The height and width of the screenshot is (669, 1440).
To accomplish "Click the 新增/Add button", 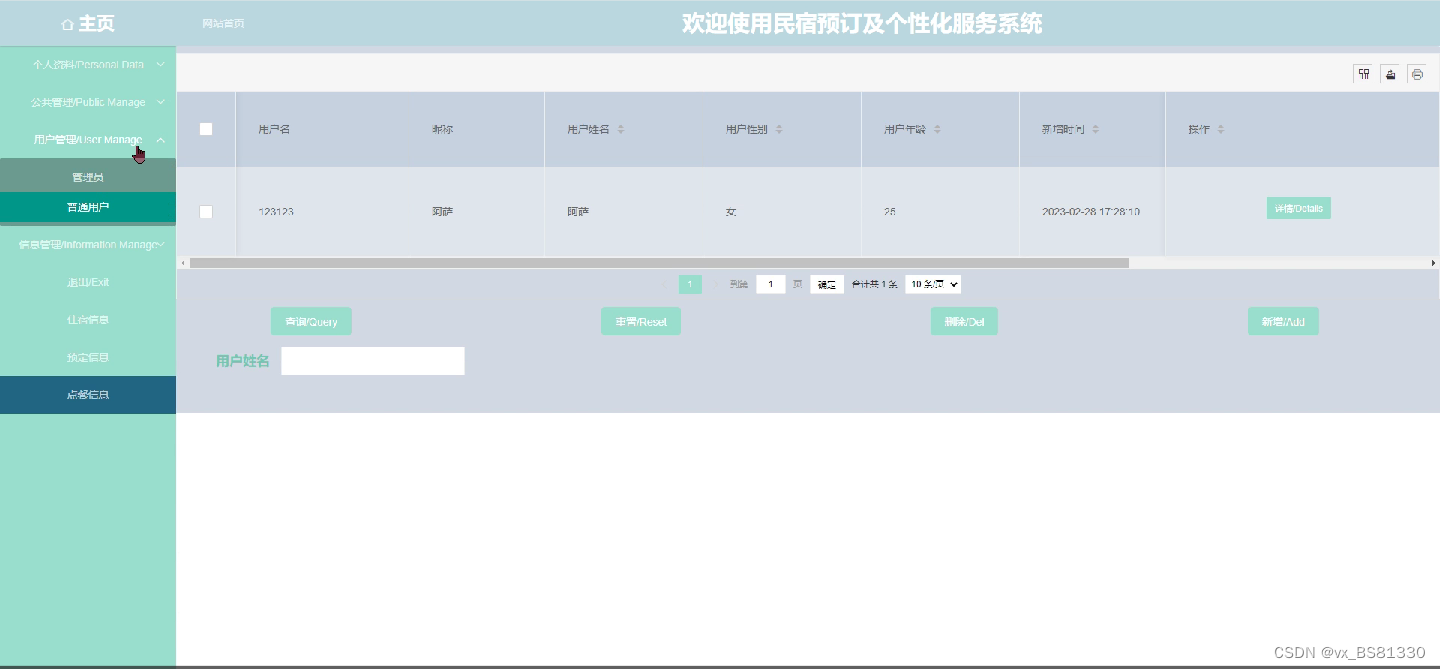I will (1283, 321).
